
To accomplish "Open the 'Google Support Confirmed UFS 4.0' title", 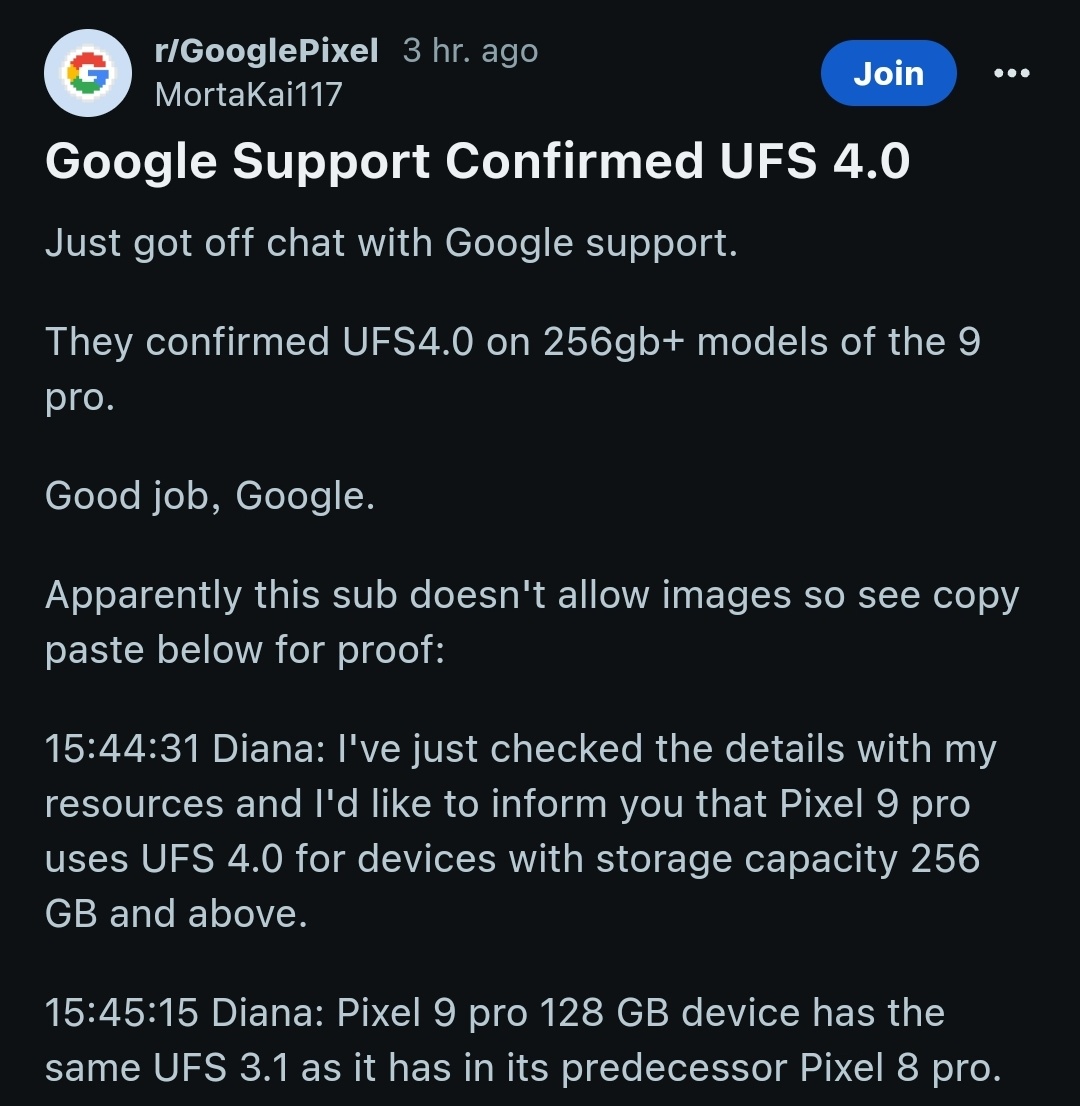I will [x=478, y=161].
